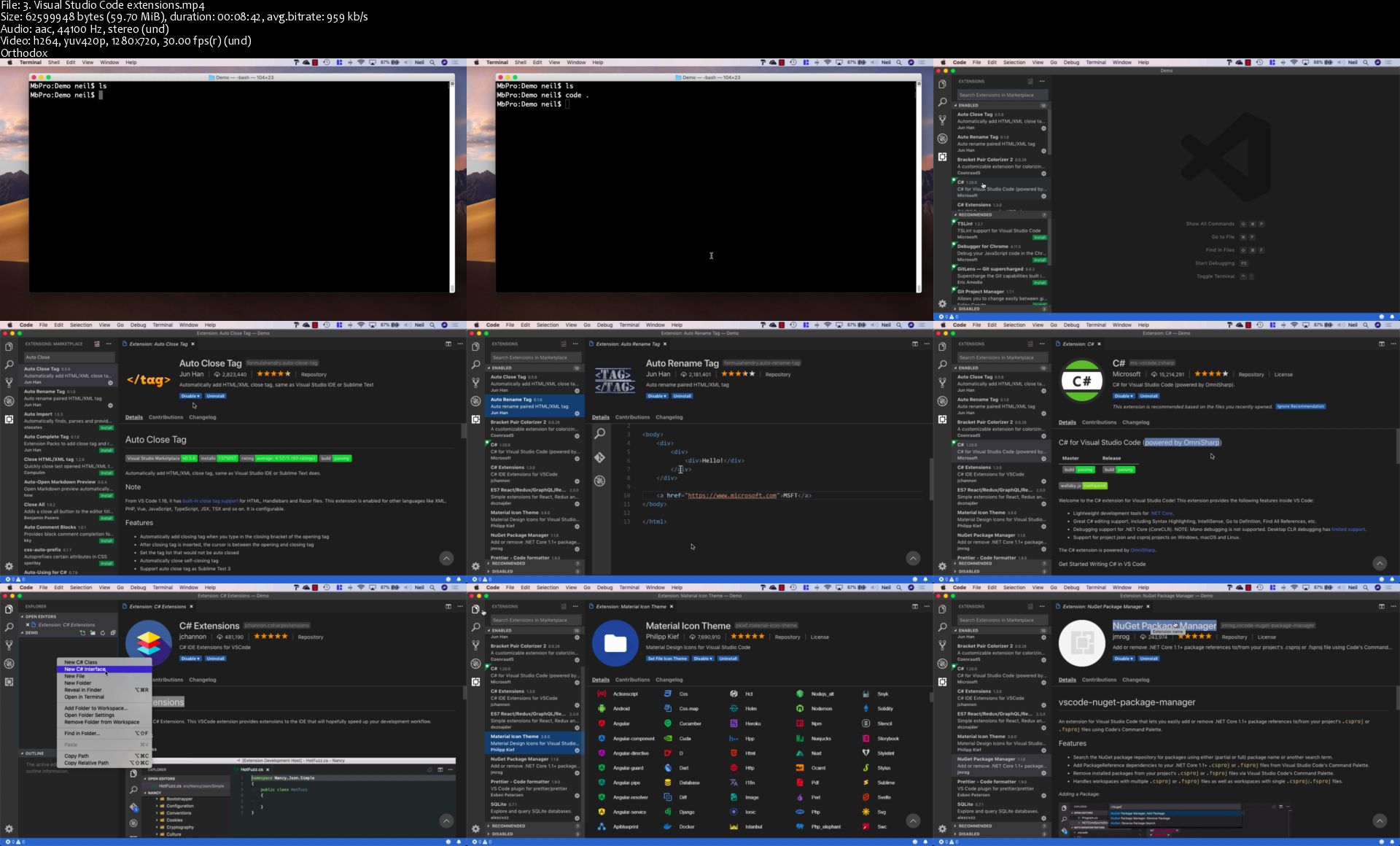Open Manage gear in the Auto Close Tag window
This screenshot has width=1400, height=846.
coord(9,566)
